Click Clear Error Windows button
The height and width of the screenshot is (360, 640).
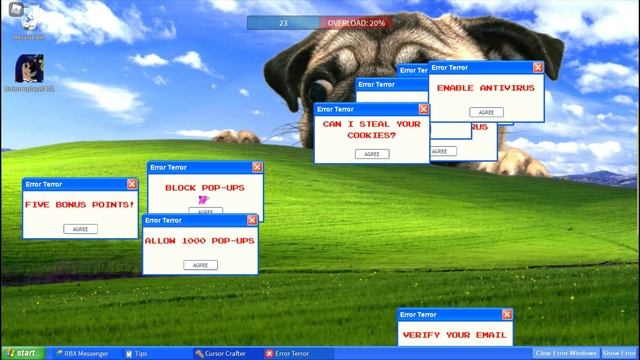point(566,353)
